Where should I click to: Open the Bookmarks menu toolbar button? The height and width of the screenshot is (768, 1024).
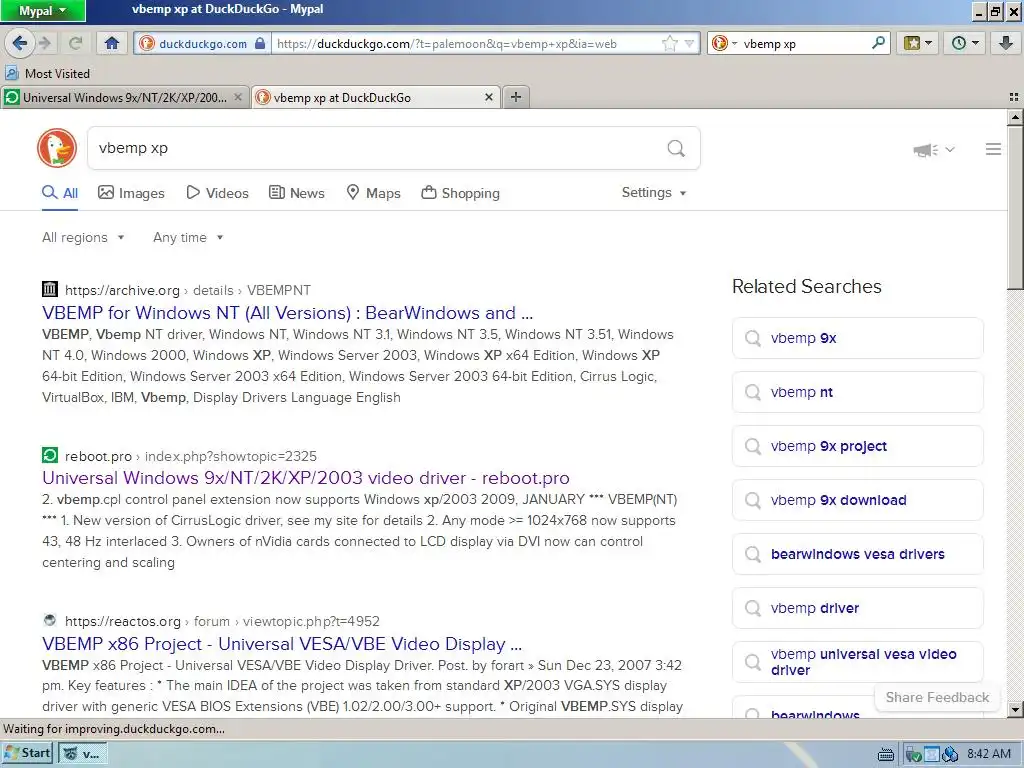918,43
